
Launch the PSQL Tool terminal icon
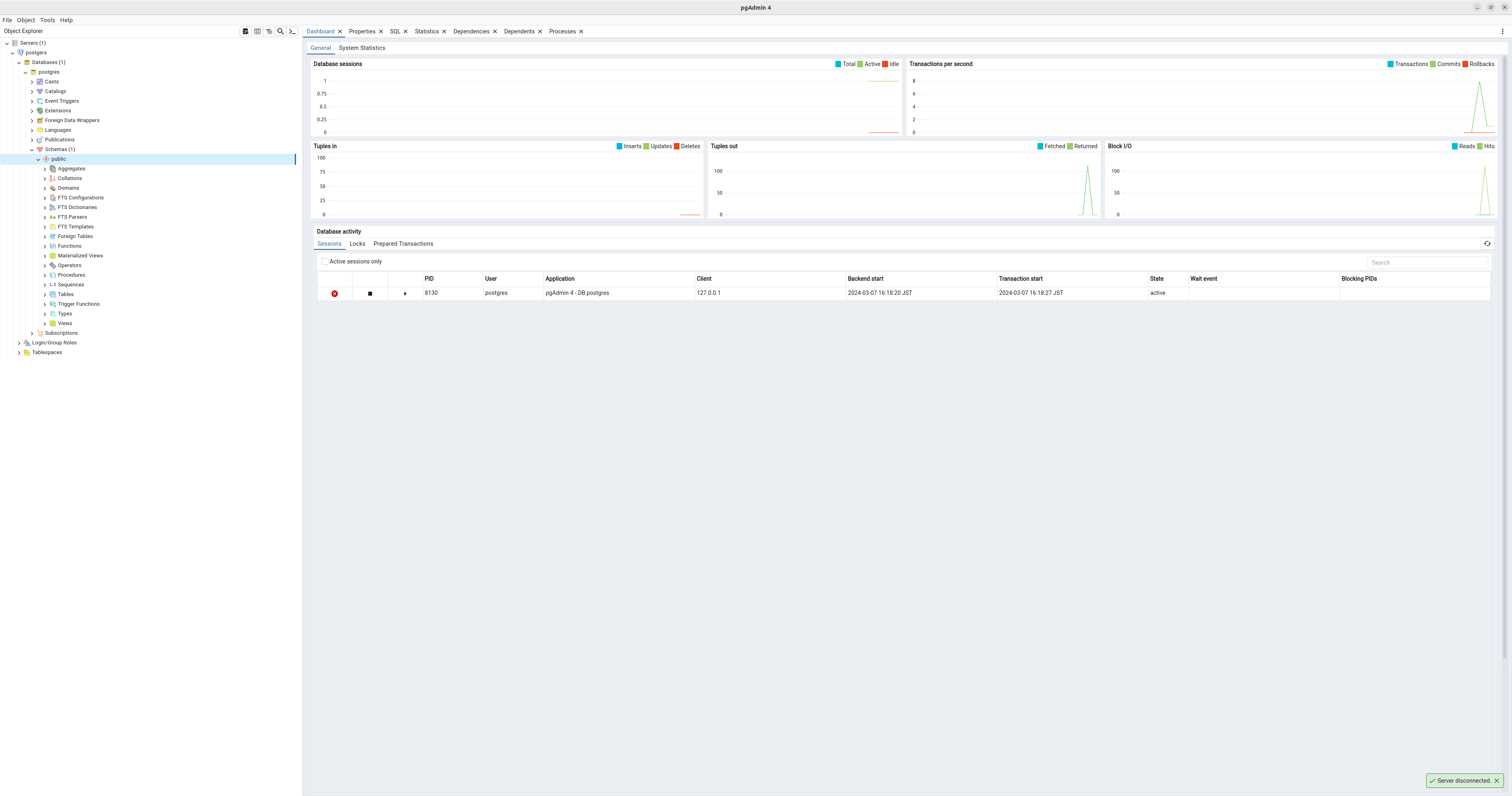292,32
